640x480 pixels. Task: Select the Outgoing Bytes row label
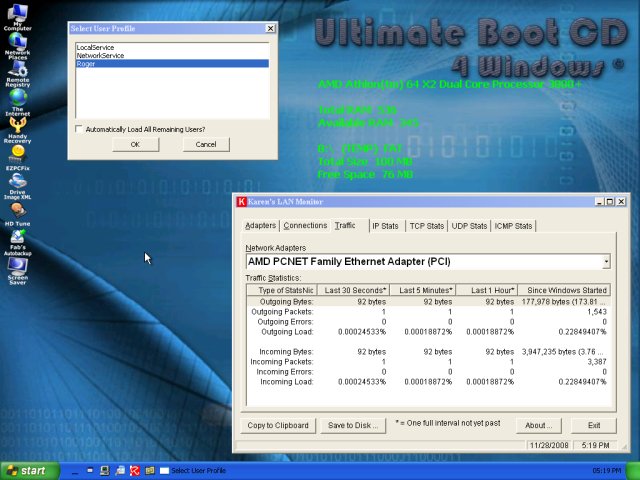287,302
